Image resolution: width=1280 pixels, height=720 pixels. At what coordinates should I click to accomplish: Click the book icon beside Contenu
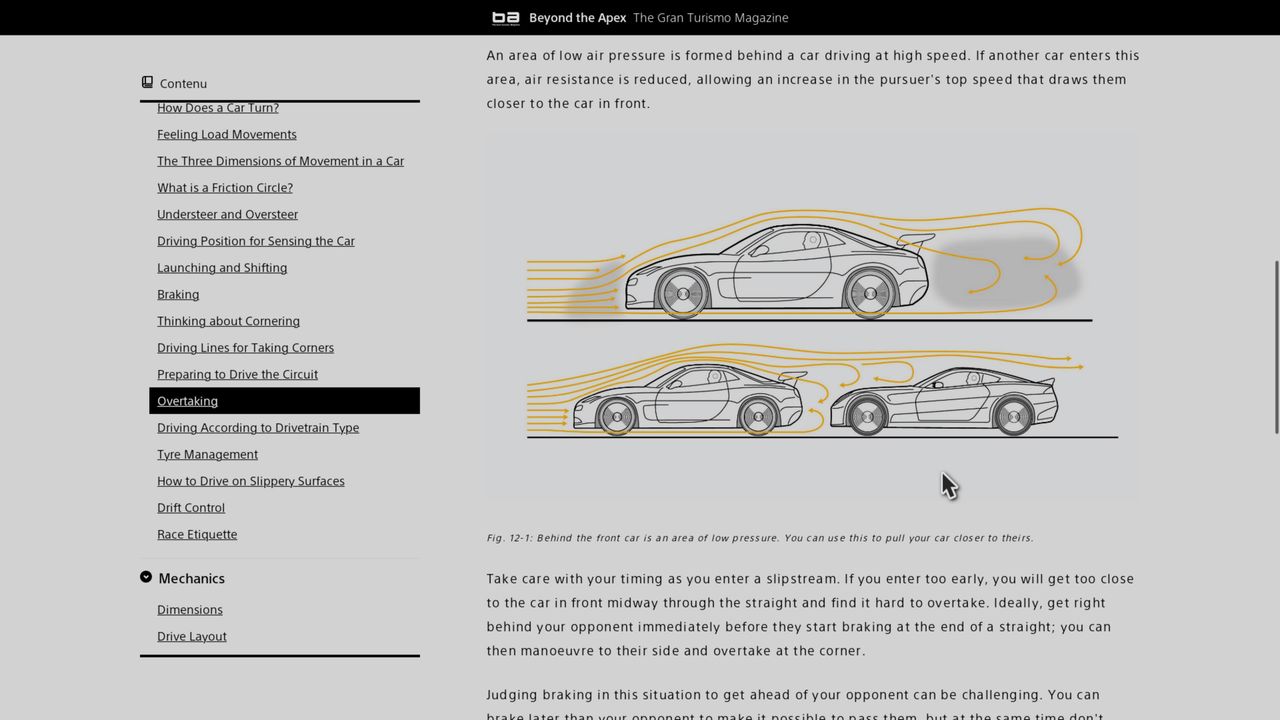[147, 83]
